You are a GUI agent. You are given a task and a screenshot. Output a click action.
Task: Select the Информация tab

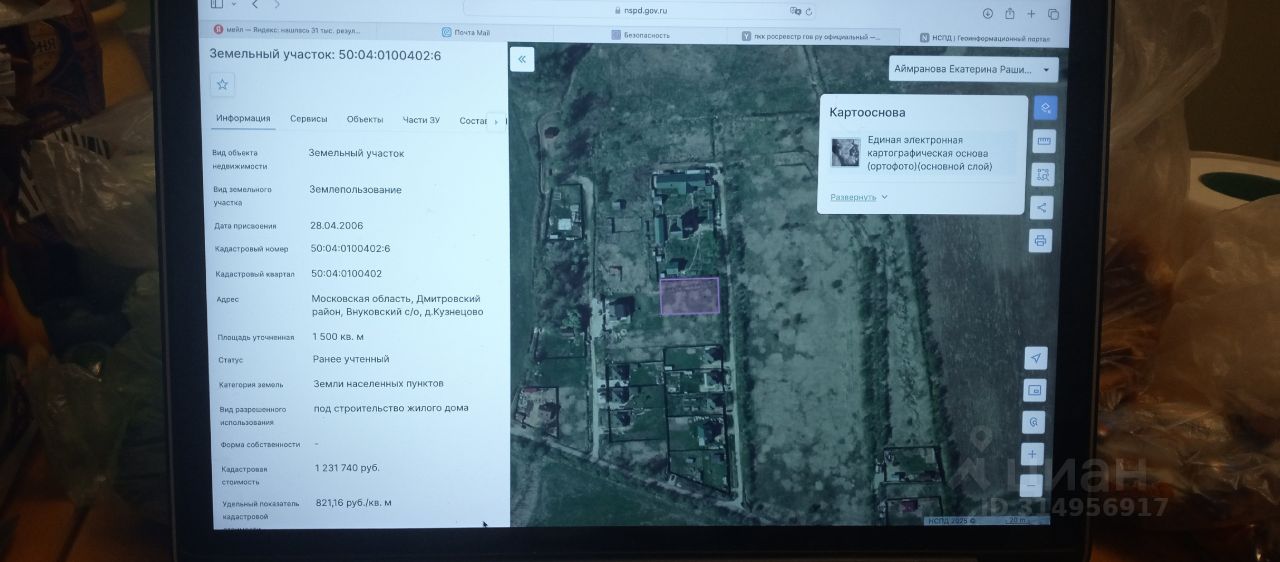click(243, 118)
